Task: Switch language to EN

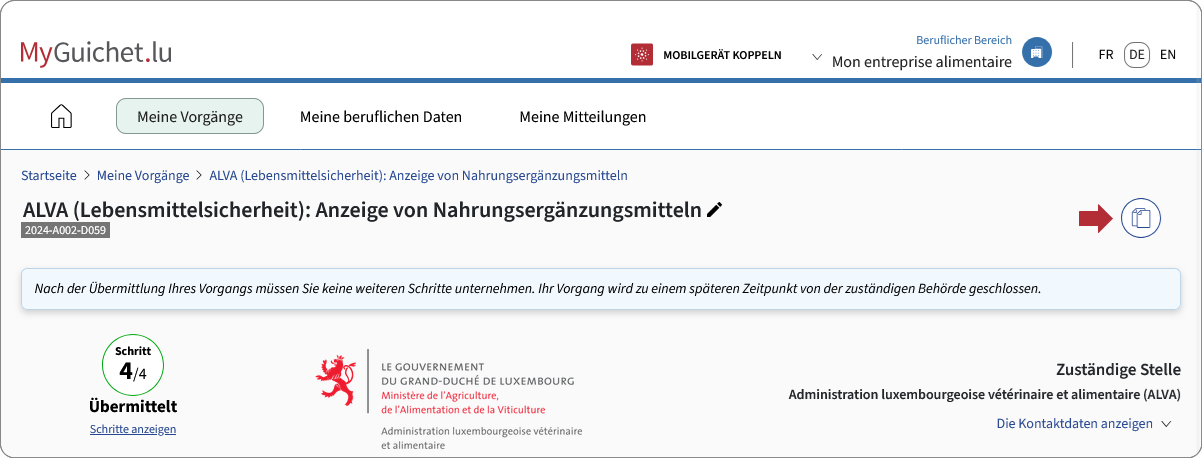Action: [x=1168, y=55]
